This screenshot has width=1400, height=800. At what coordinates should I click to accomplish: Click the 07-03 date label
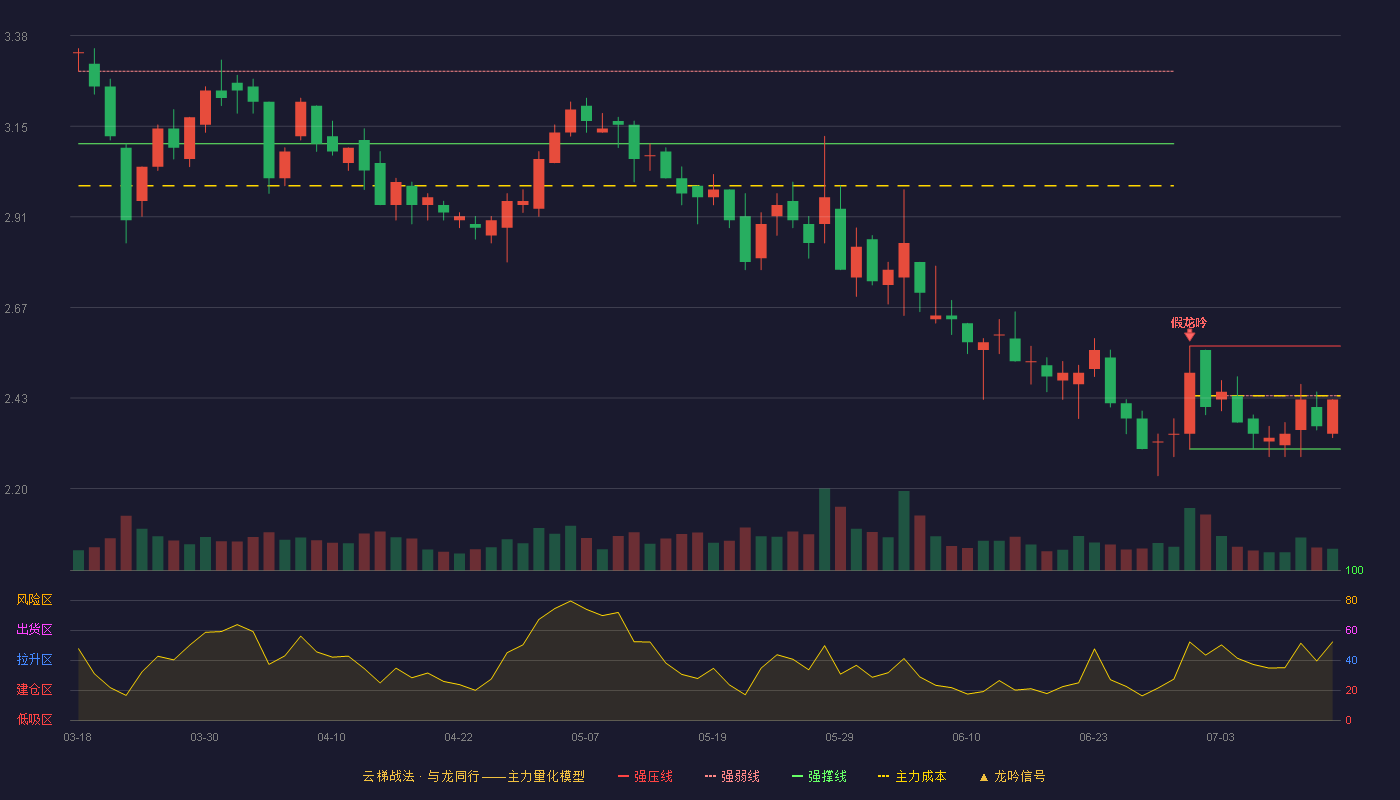1220,737
